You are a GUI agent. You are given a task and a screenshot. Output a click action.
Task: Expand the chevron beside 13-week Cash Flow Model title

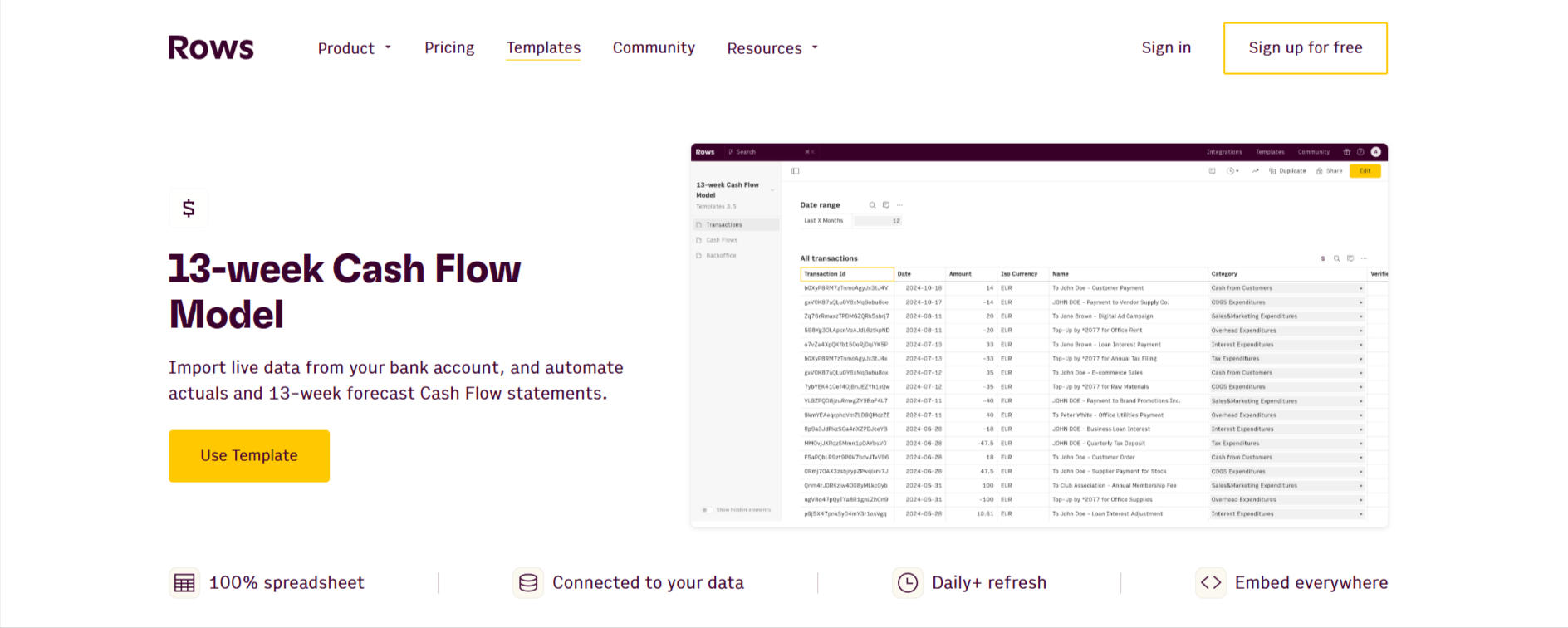[772, 190]
